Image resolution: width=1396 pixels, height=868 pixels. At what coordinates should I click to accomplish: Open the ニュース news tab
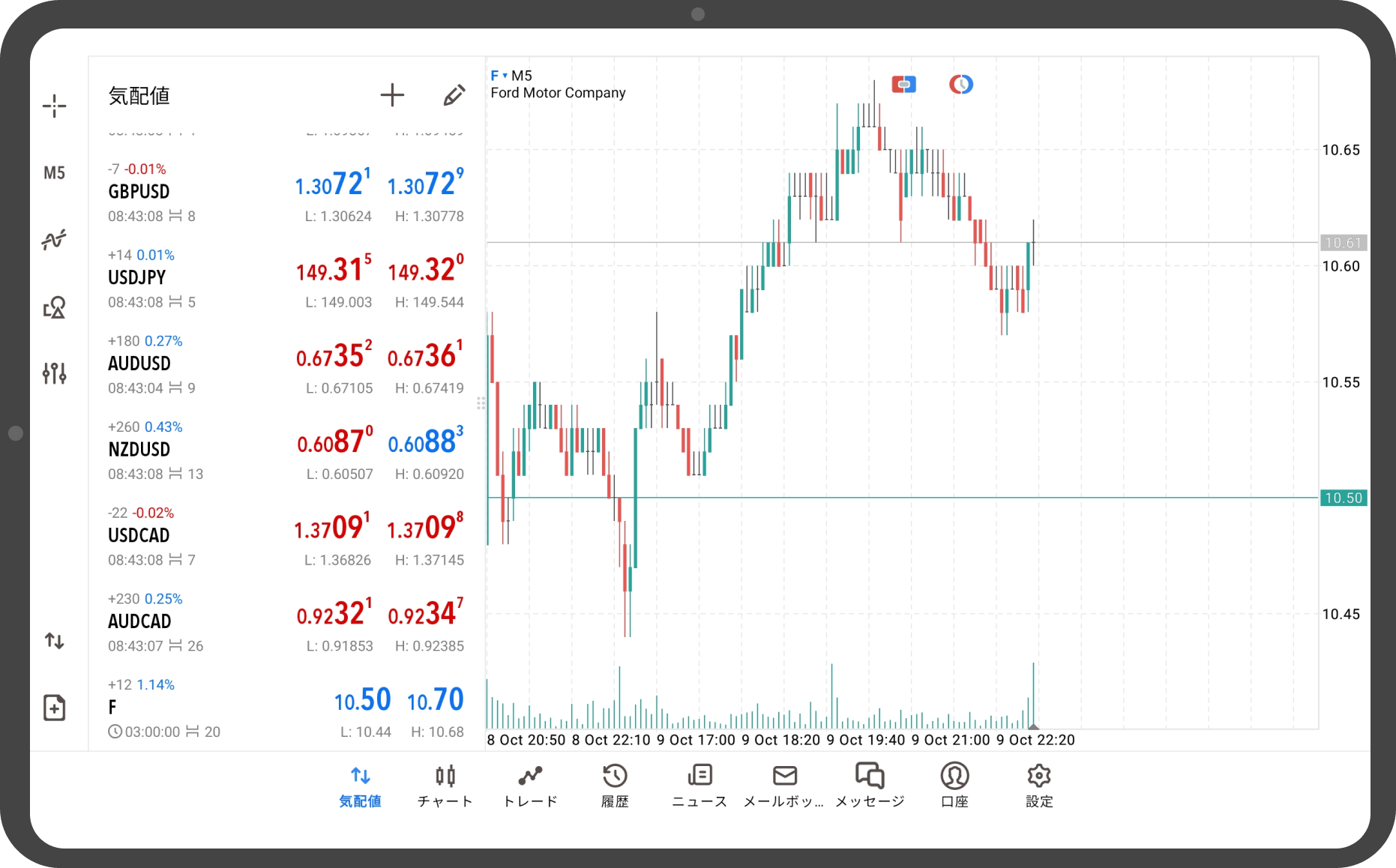click(x=699, y=786)
